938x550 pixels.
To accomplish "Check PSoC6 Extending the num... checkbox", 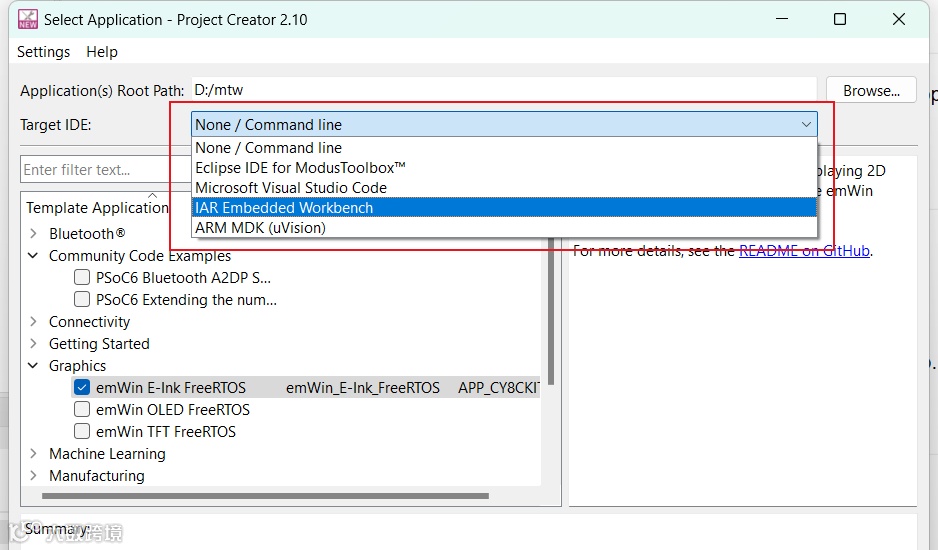I will pyautogui.click(x=82, y=299).
